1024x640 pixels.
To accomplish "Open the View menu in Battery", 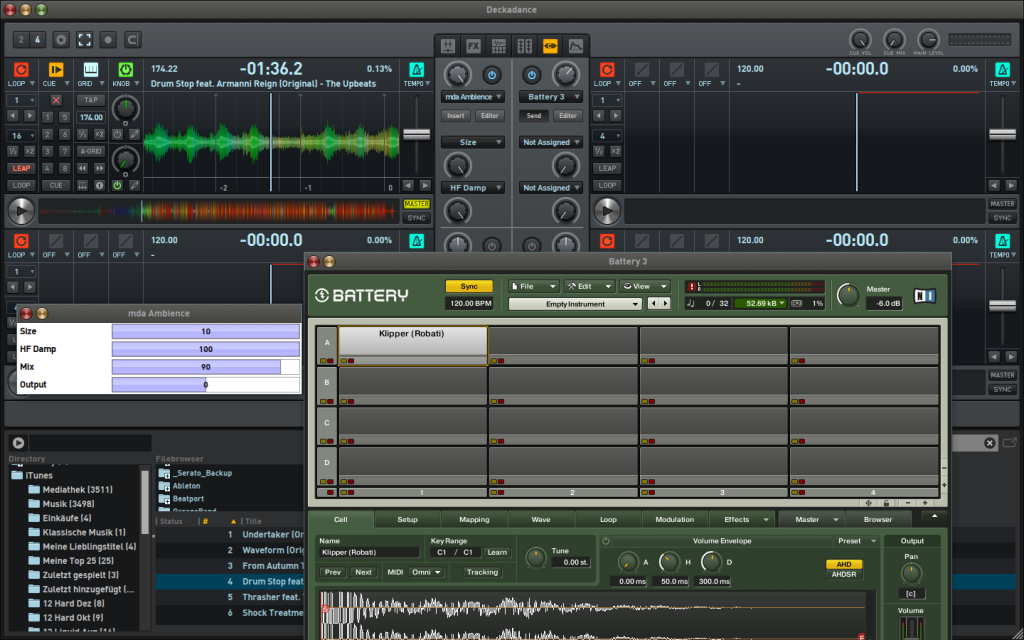I will [645, 286].
